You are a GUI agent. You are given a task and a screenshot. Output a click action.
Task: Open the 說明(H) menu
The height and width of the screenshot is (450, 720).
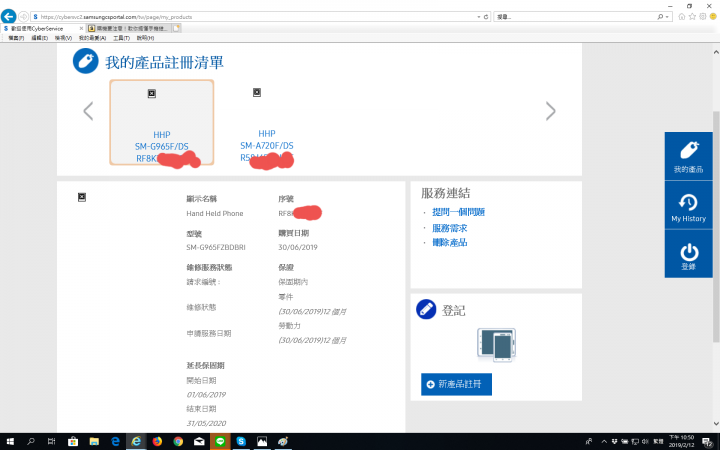(145, 38)
